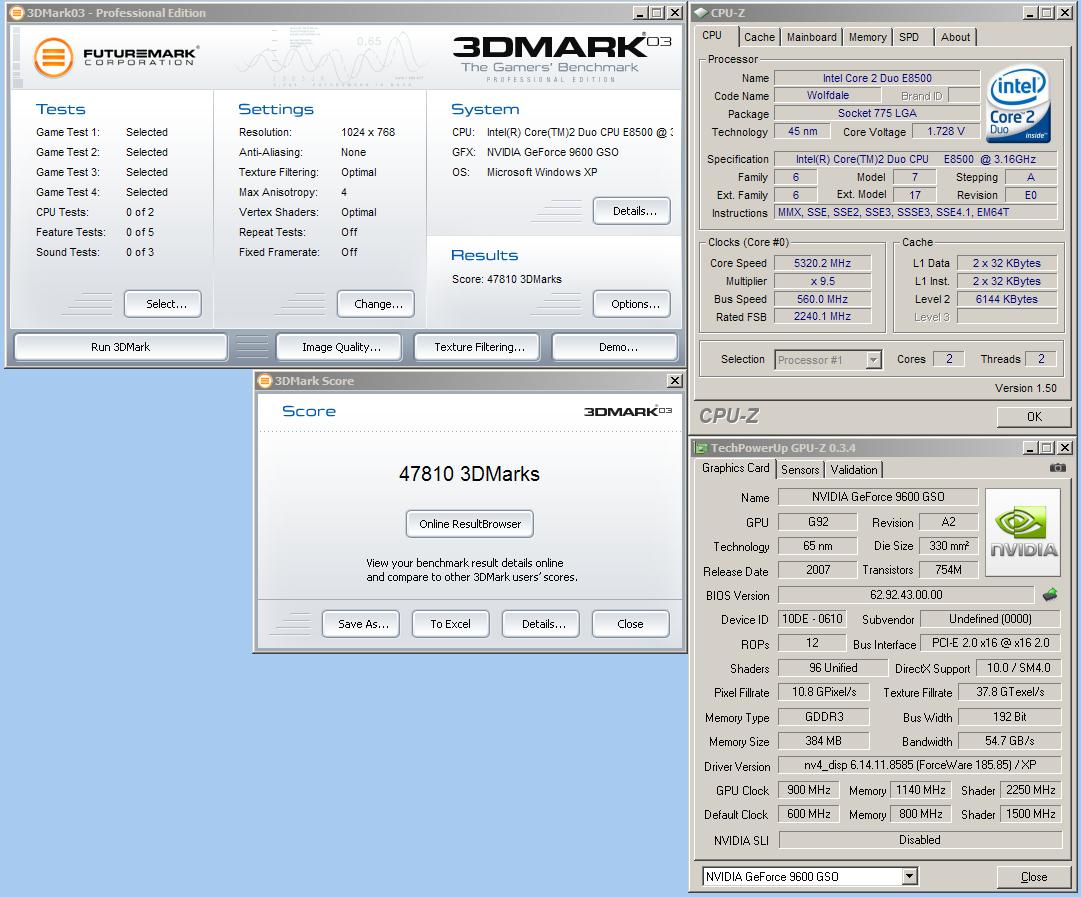Click the Memory Size value 384 MB
The image size is (1081, 897).
tap(824, 741)
